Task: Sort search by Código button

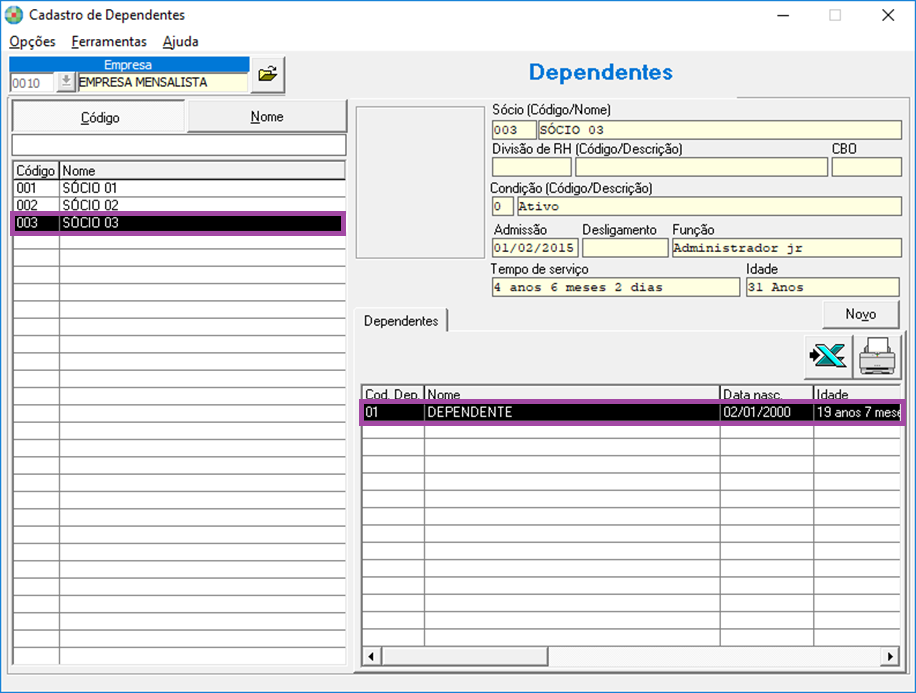Action: [x=99, y=117]
